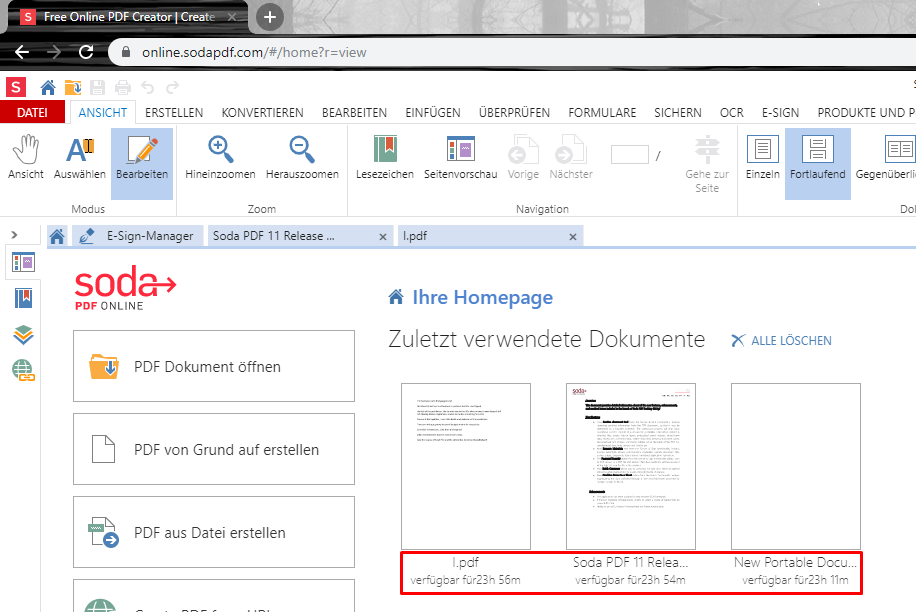Open the l.pdf recent document thumbnail
This screenshot has height=612, width=916.
coord(466,466)
